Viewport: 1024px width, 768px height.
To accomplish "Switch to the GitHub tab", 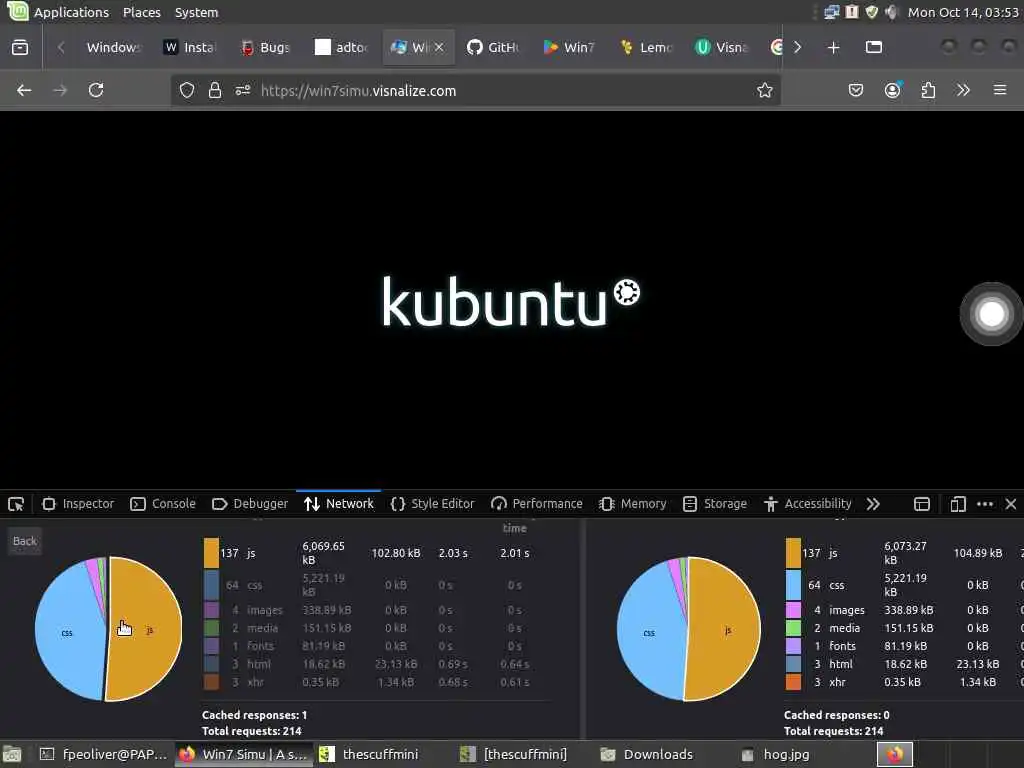I will pos(493,47).
